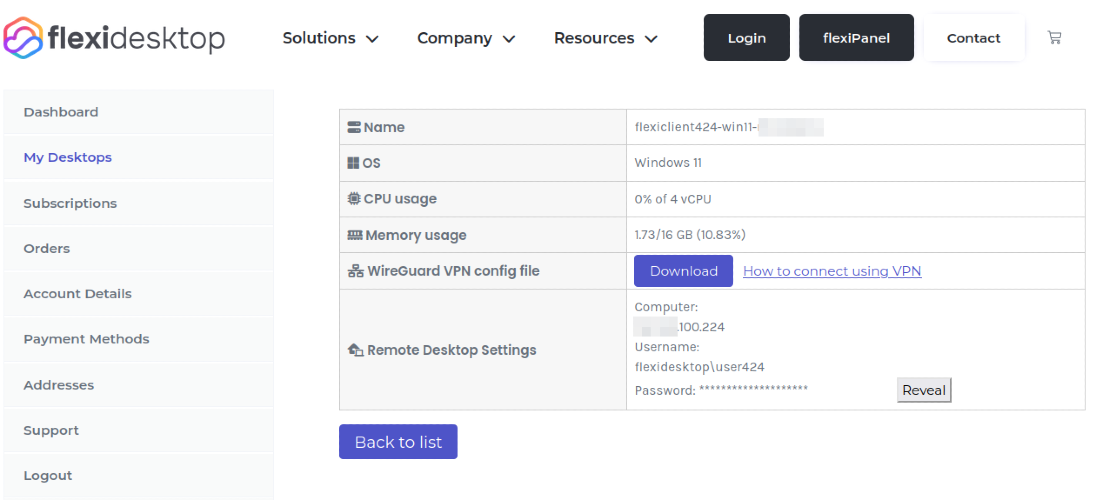Download the WireGuard VPN config file
1096x500 pixels.
[683, 271]
